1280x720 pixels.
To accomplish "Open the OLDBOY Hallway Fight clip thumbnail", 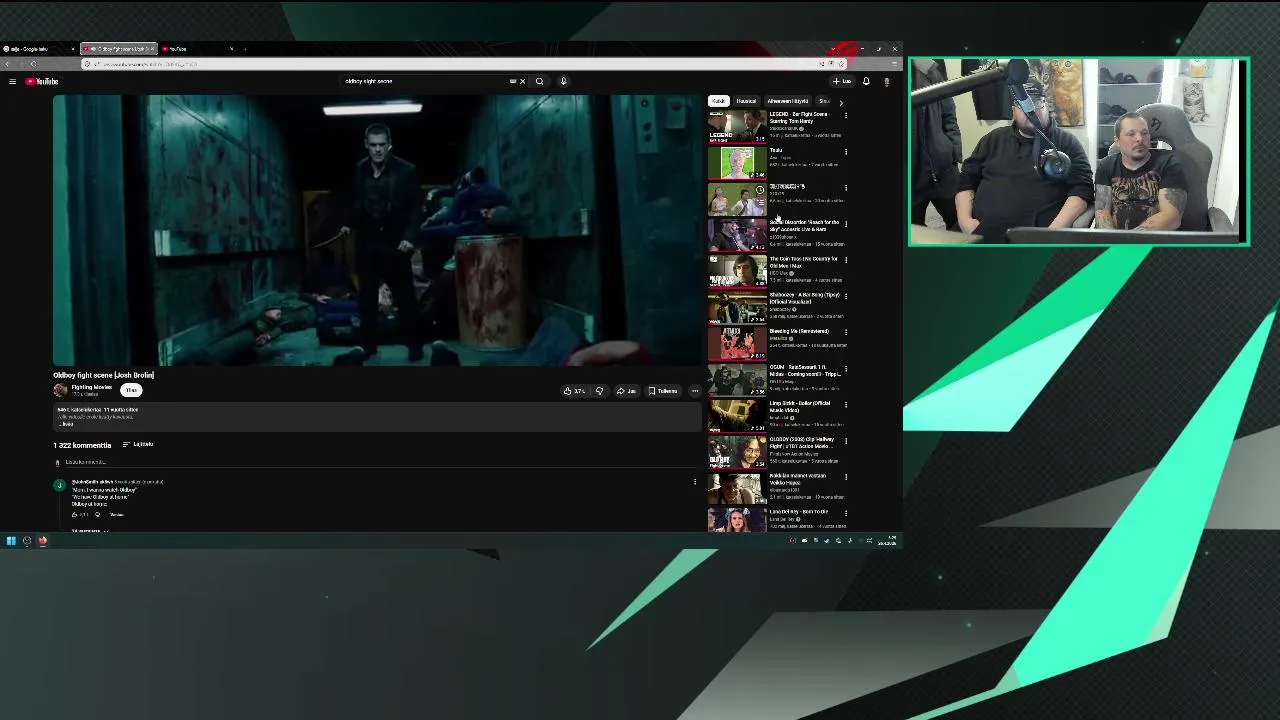I will pyautogui.click(x=738, y=452).
